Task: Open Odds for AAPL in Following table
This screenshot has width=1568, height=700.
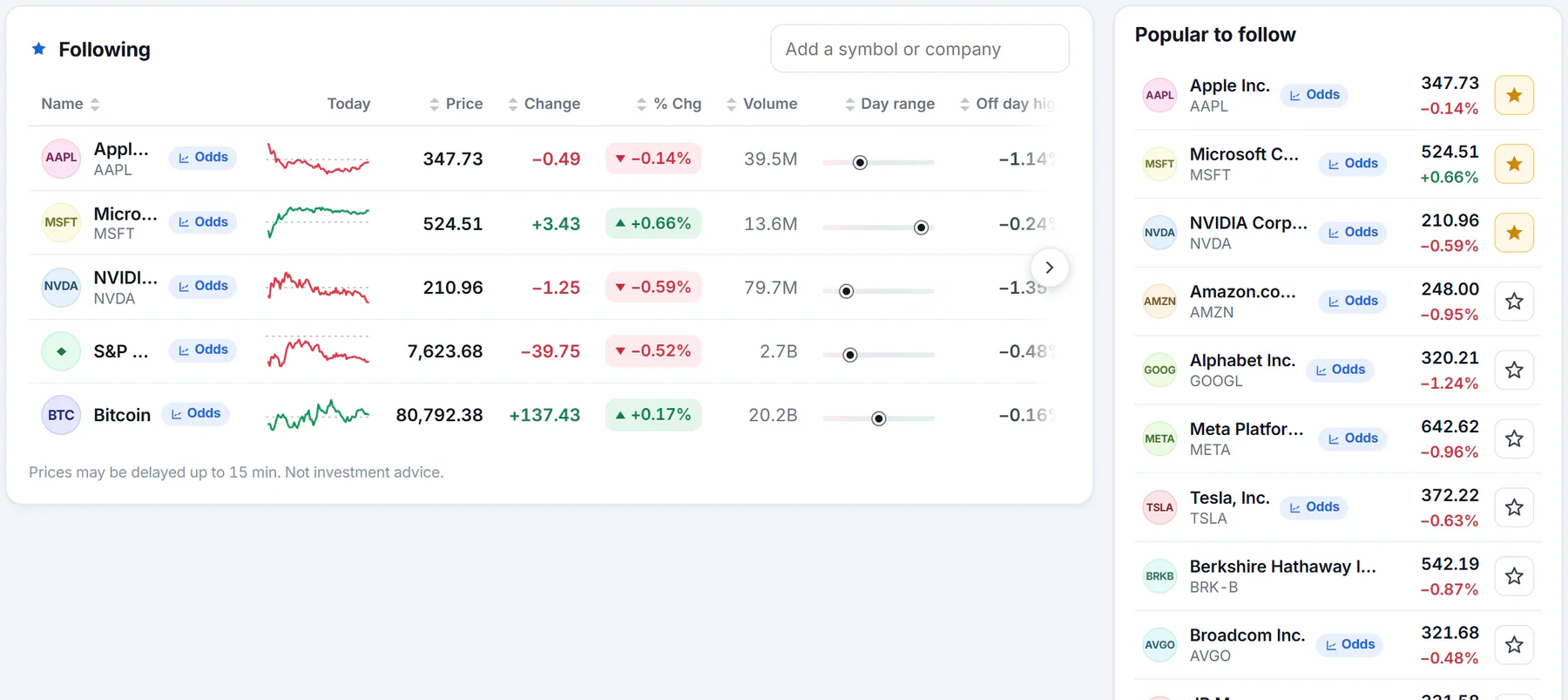Action: [203, 158]
